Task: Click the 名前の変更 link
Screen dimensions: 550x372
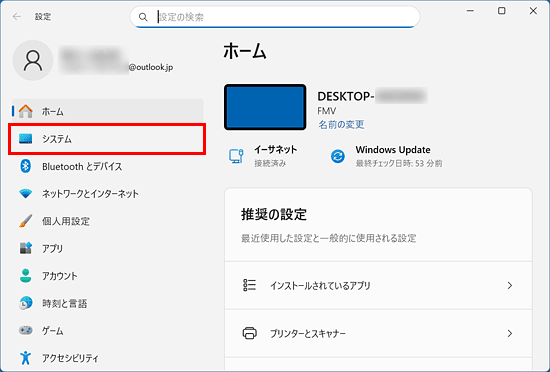Action: pyautogui.click(x=341, y=124)
